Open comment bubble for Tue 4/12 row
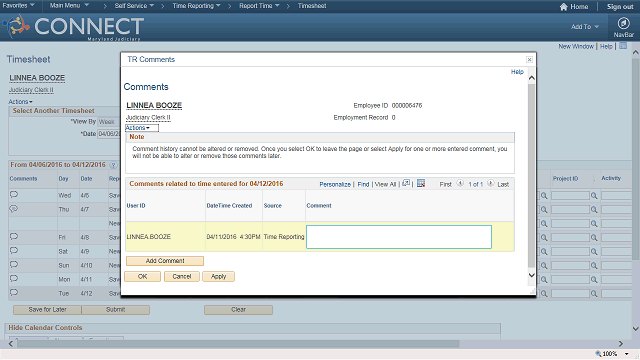Viewport: 640px width, 360px height. click(x=14, y=293)
